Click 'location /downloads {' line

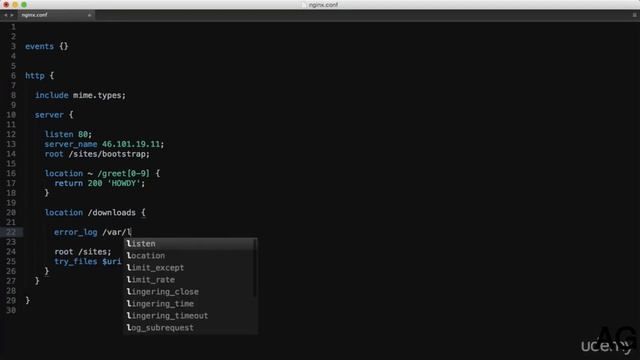coord(95,213)
